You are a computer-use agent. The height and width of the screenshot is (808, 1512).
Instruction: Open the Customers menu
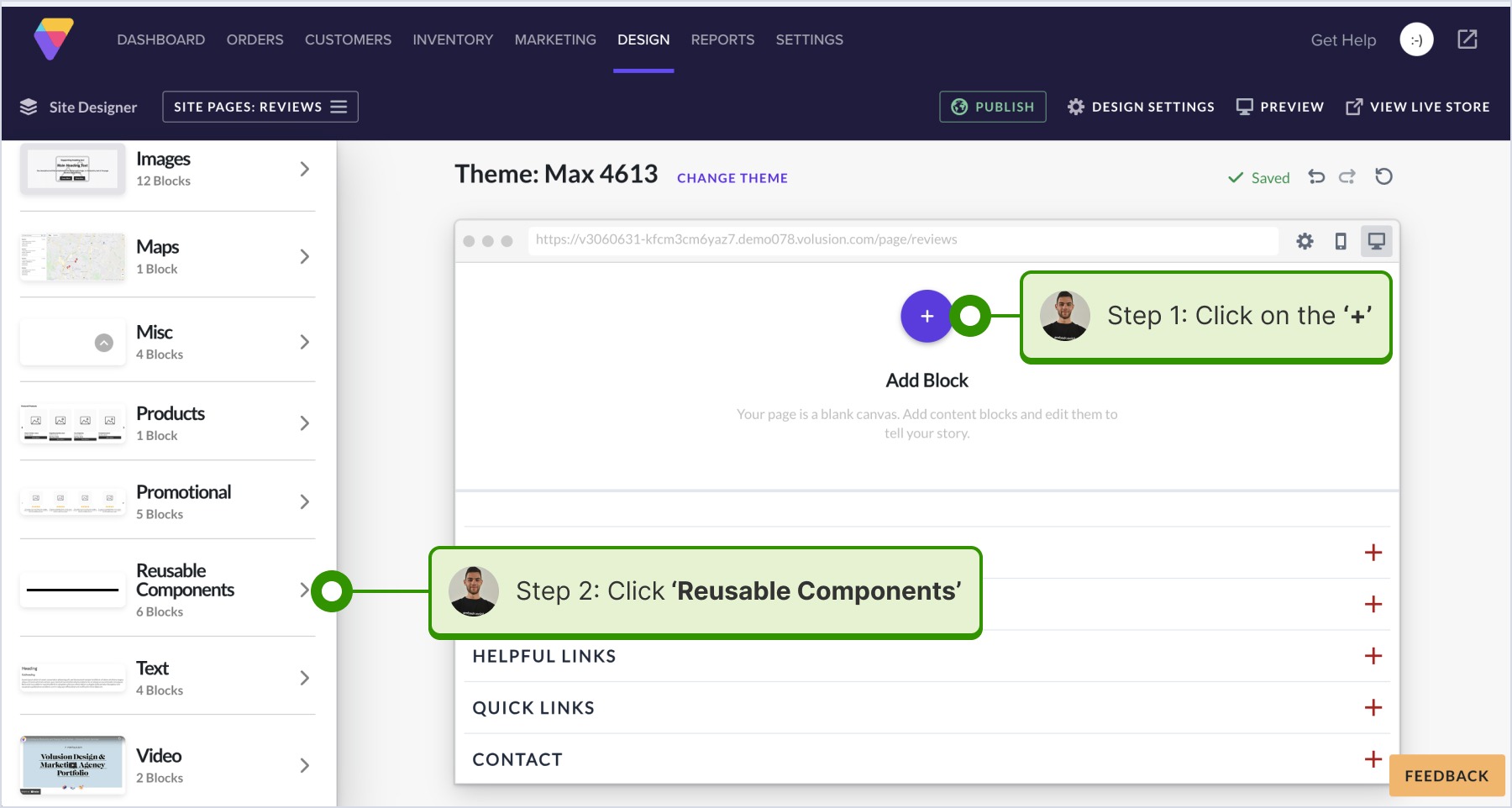coord(348,39)
